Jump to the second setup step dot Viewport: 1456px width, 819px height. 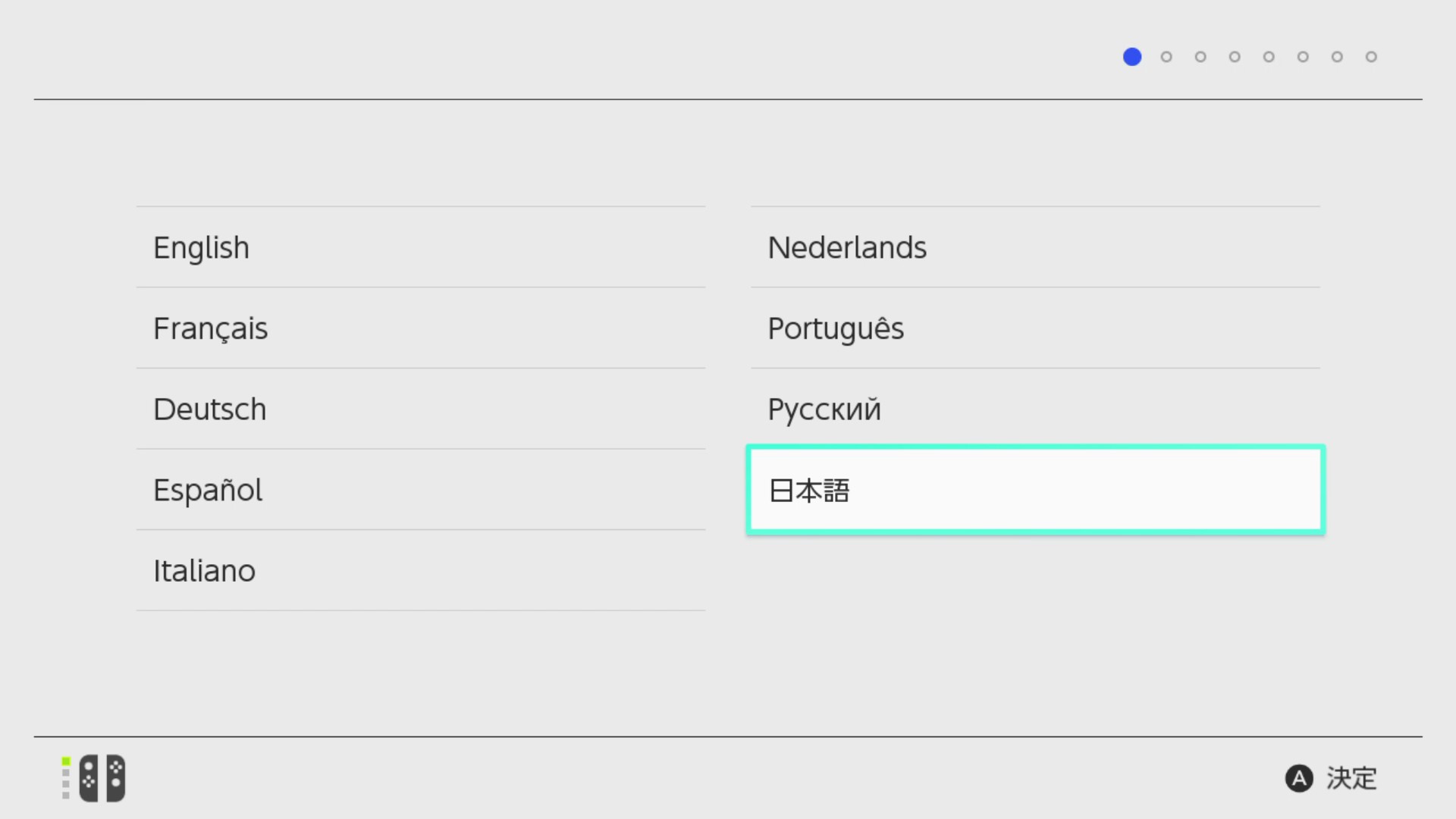tap(1166, 57)
